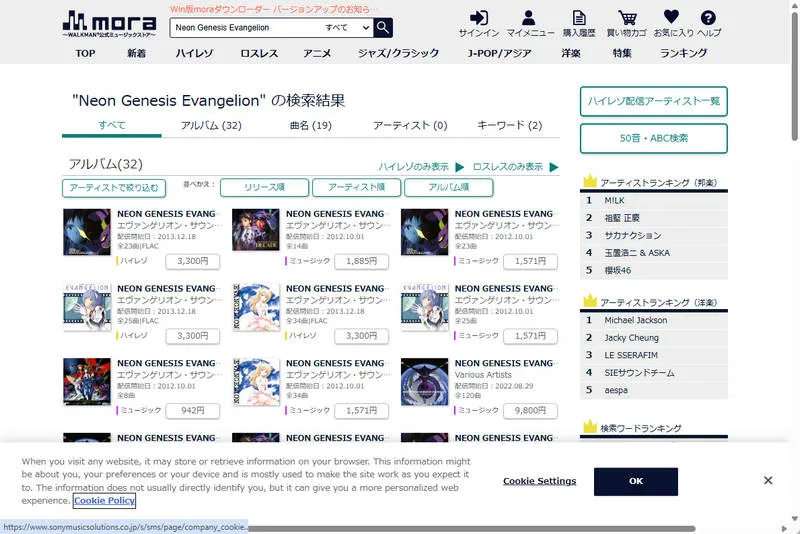Click the vertical page scrollbar
The width and height of the screenshot is (800, 534).
pyautogui.click(x=794, y=77)
